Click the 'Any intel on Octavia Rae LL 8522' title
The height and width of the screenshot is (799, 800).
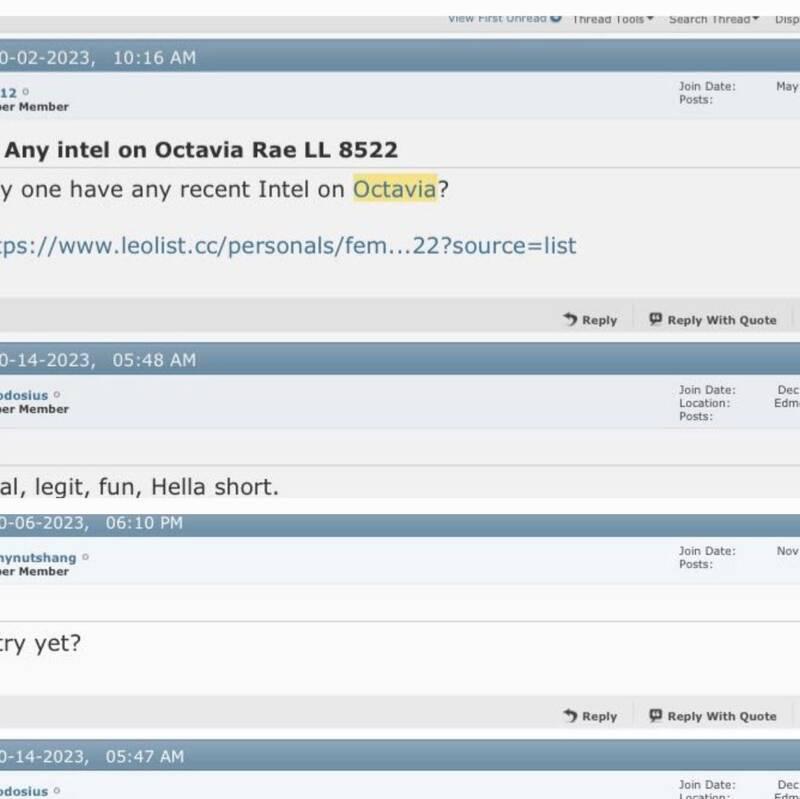(x=202, y=150)
